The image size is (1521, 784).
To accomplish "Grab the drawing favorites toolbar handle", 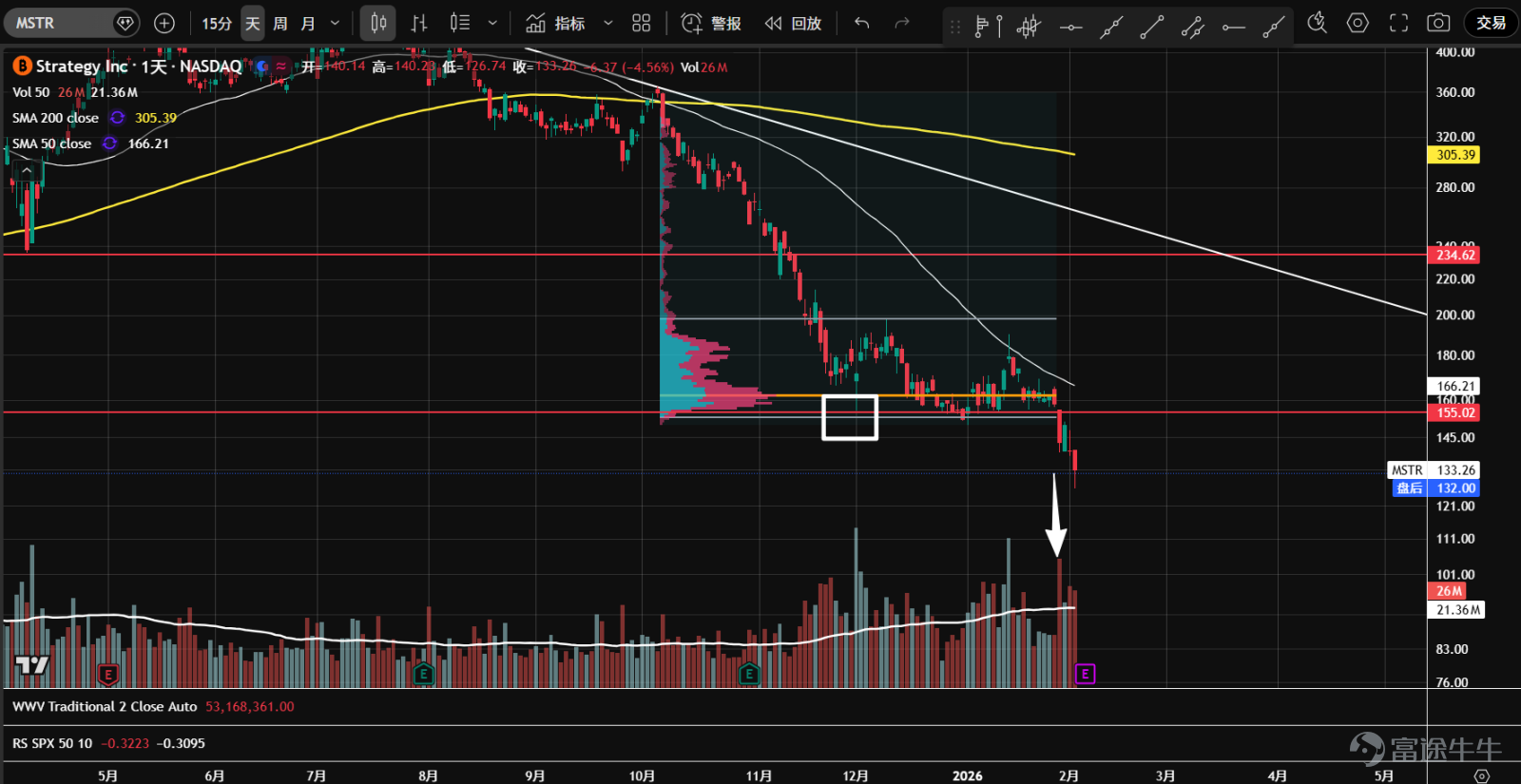I will pyautogui.click(x=955, y=28).
